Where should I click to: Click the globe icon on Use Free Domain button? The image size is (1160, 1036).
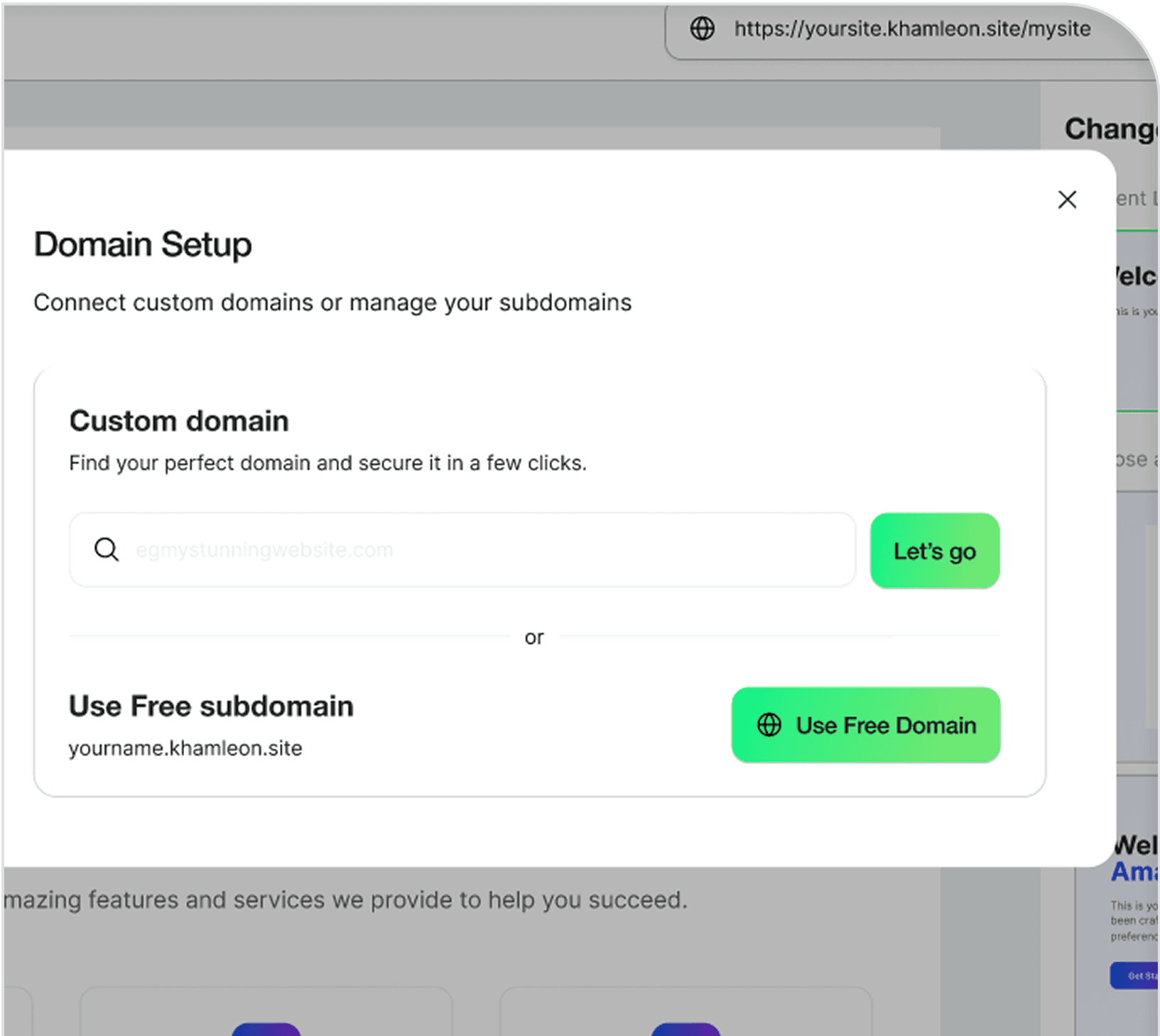pos(768,725)
